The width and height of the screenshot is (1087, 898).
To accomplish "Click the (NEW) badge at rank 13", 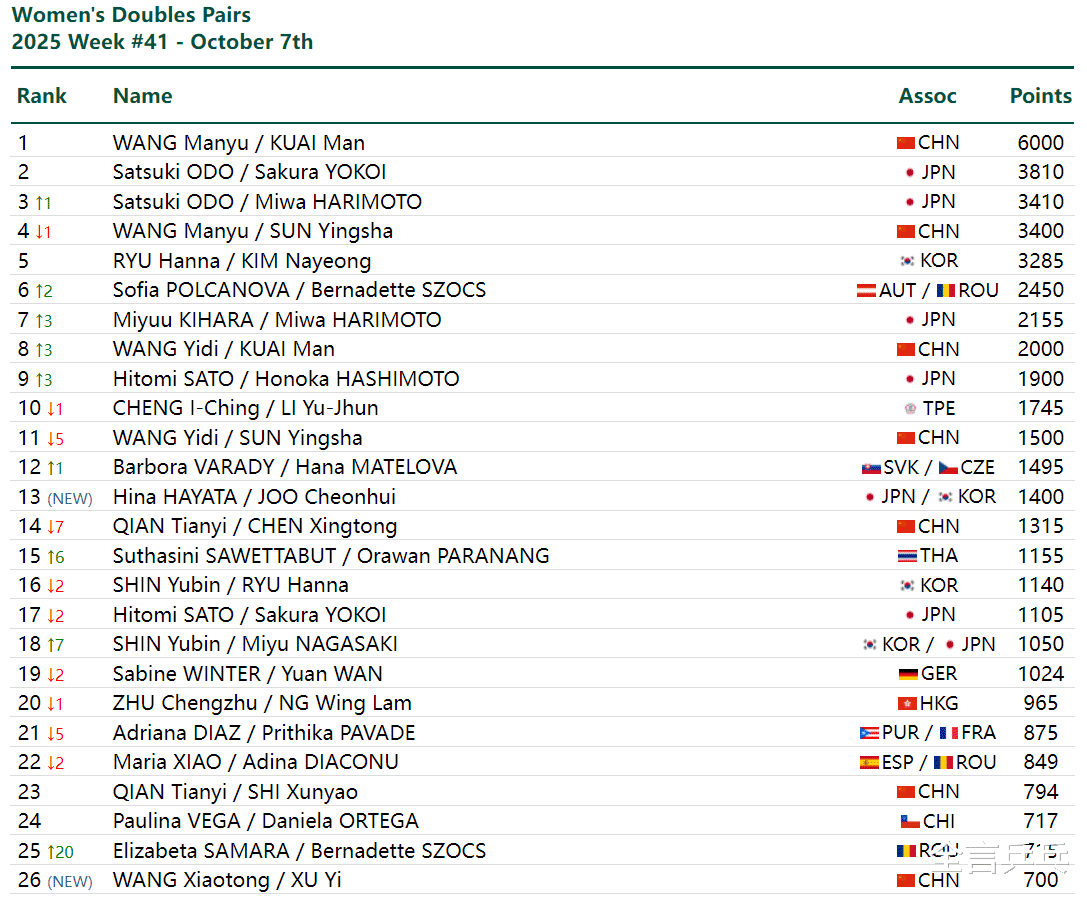I will (70, 498).
